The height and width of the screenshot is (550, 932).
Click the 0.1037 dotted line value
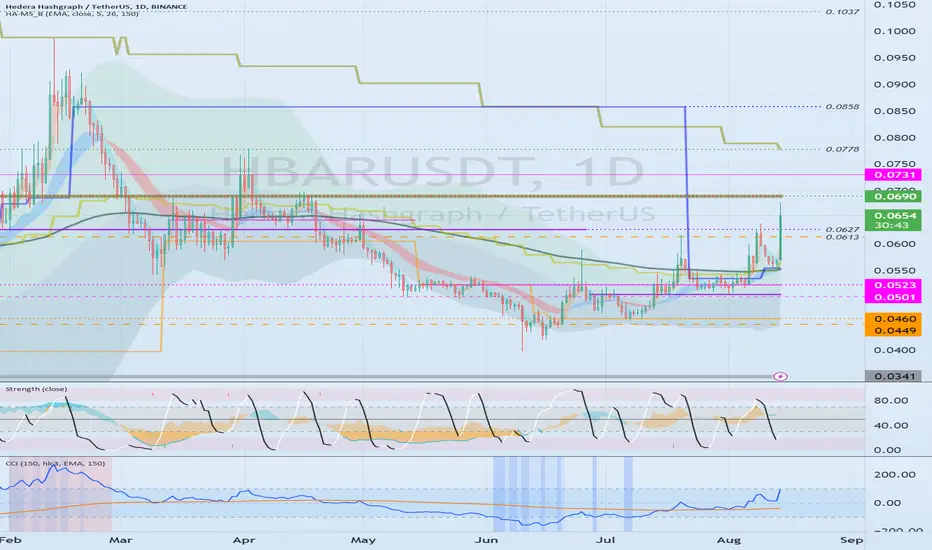842,11
